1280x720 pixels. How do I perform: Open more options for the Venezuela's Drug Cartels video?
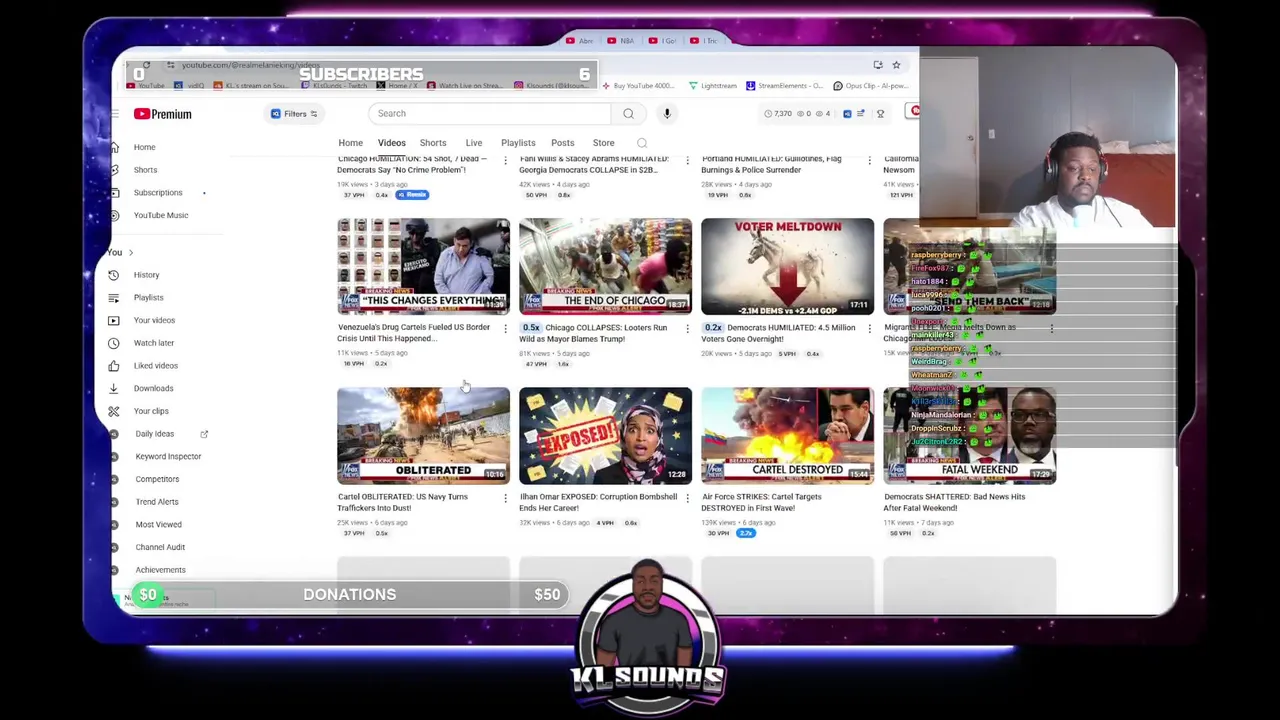pyautogui.click(x=505, y=328)
